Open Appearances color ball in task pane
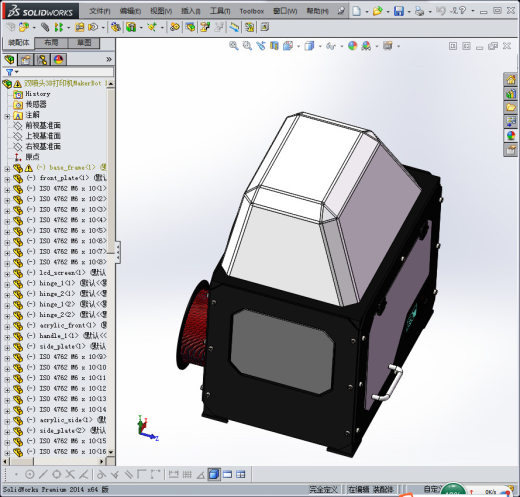The image size is (520, 497). [510, 135]
